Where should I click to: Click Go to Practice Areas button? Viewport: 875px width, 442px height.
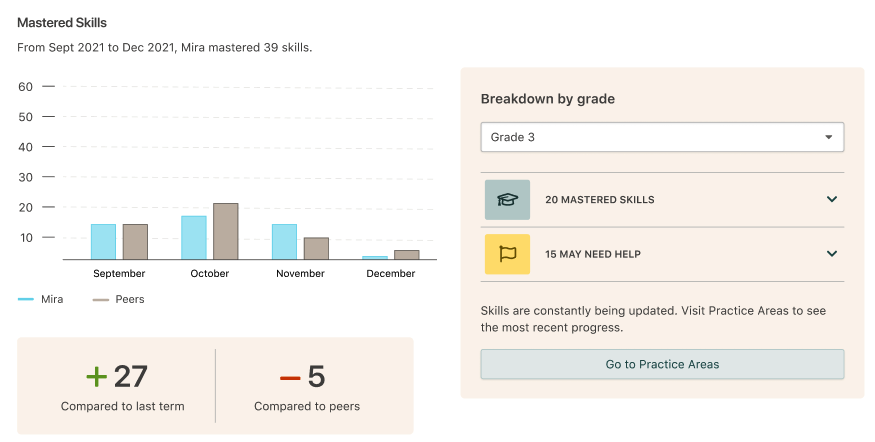tap(662, 364)
